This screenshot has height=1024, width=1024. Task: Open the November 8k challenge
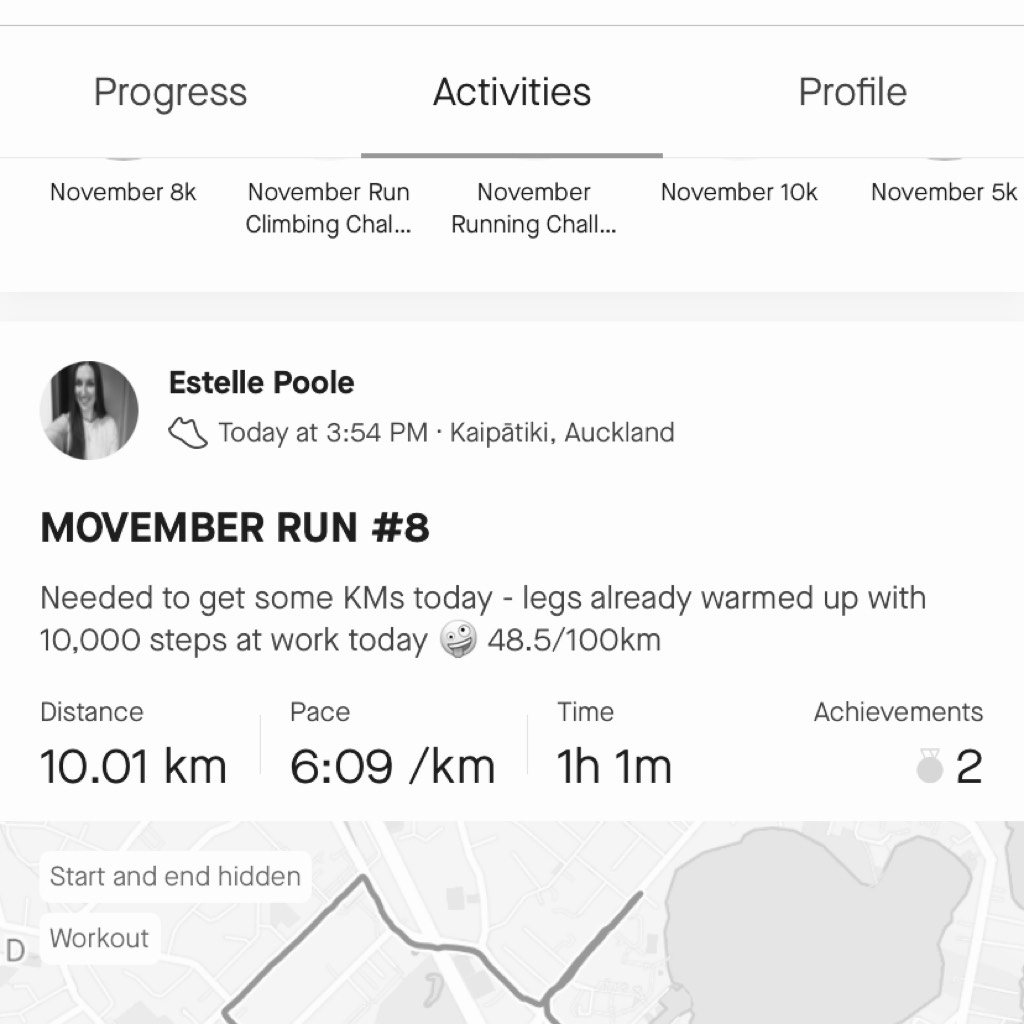point(123,192)
